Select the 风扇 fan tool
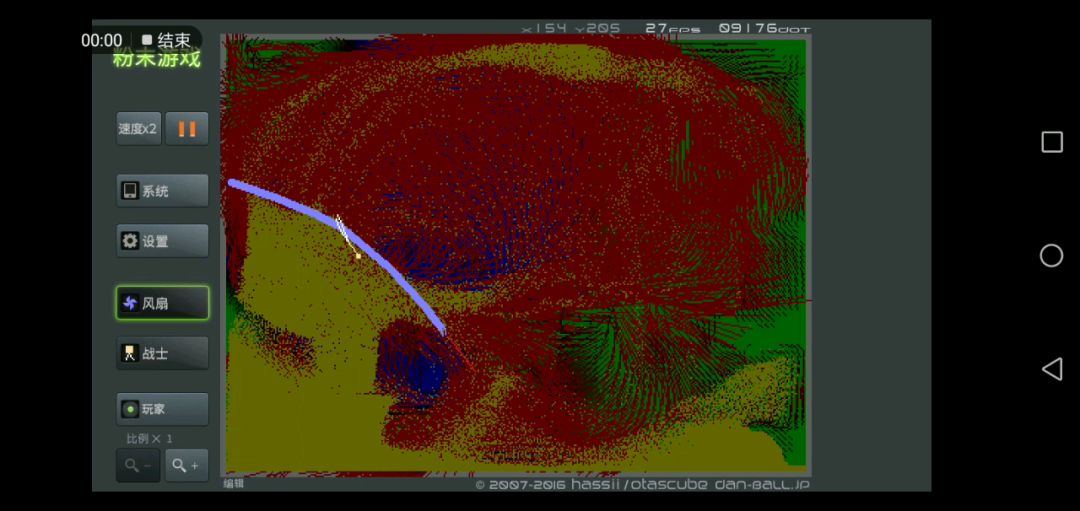Viewport: 1080px width, 511px height. tap(162, 303)
